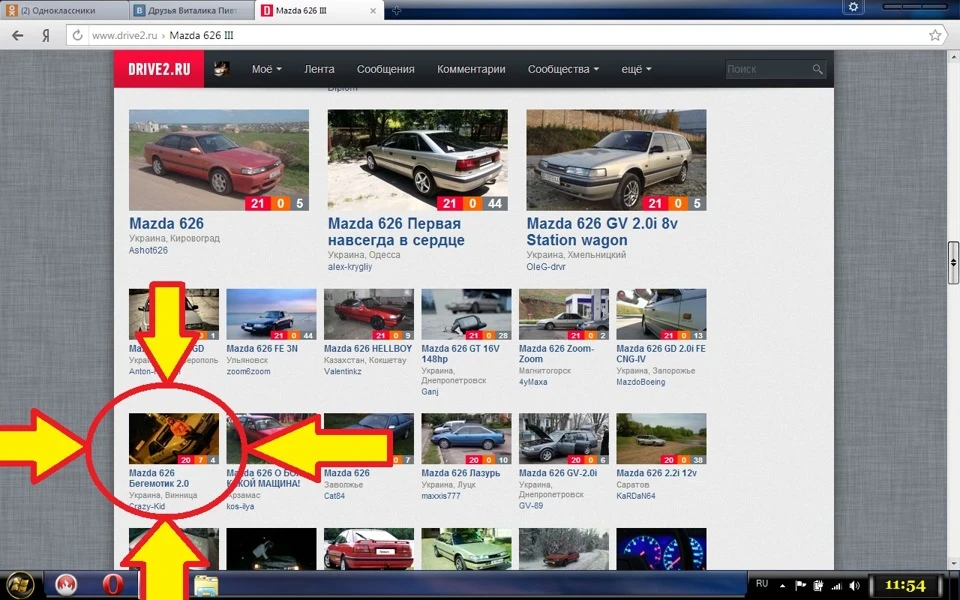The width and height of the screenshot is (960, 600).
Task: Open the OleG-drvr user profile link
Action: pyautogui.click(x=546, y=267)
